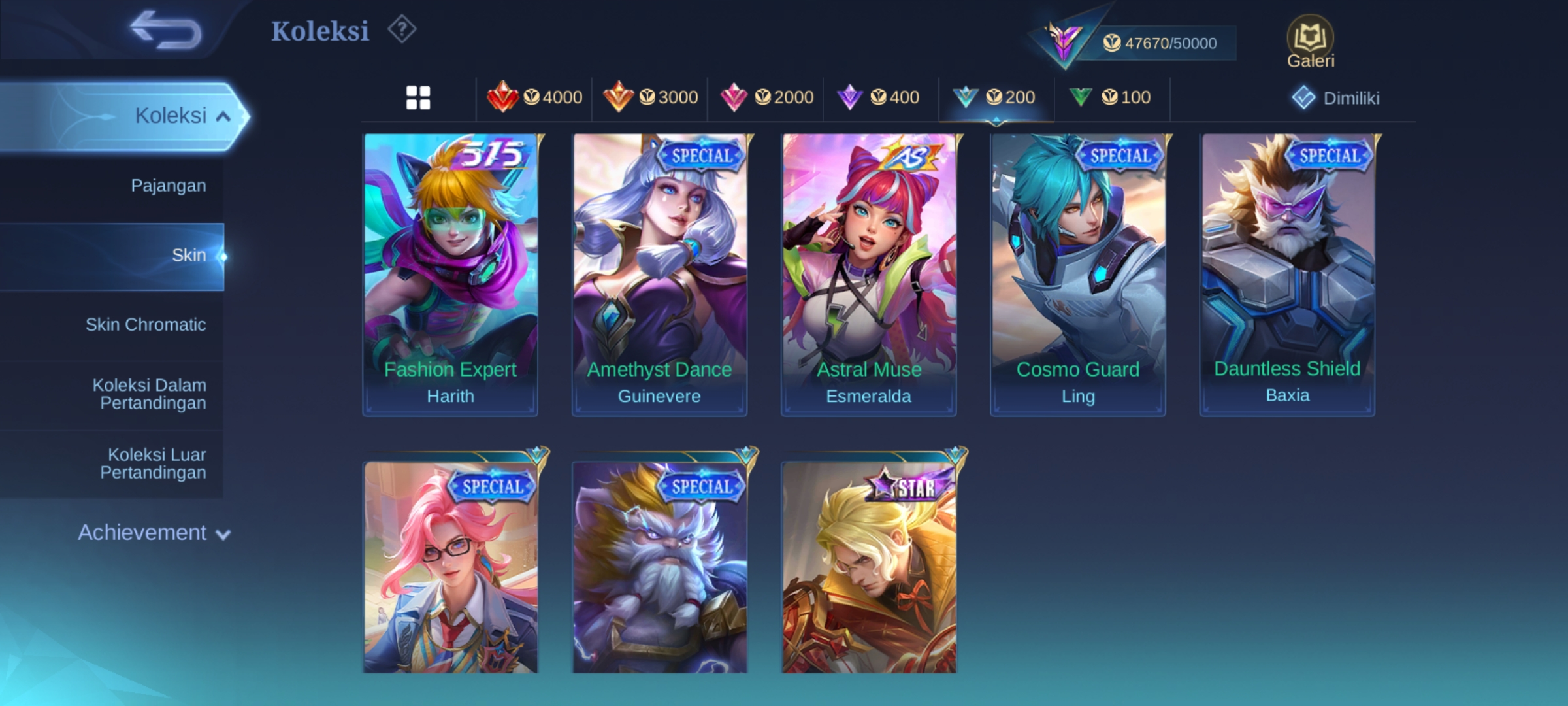Image resolution: width=1568 pixels, height=706 pixels.
Task: Show all skins with grid icon
Action: [x=418, y=98]
